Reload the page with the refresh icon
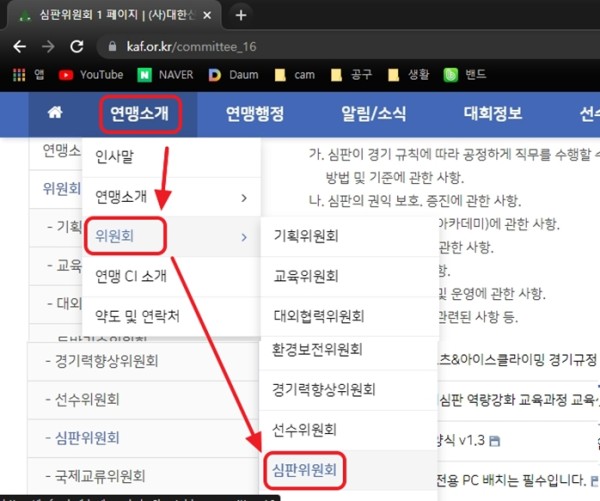Image resolution: width=600 pixels, height=501 pixels. coord(77,47)
